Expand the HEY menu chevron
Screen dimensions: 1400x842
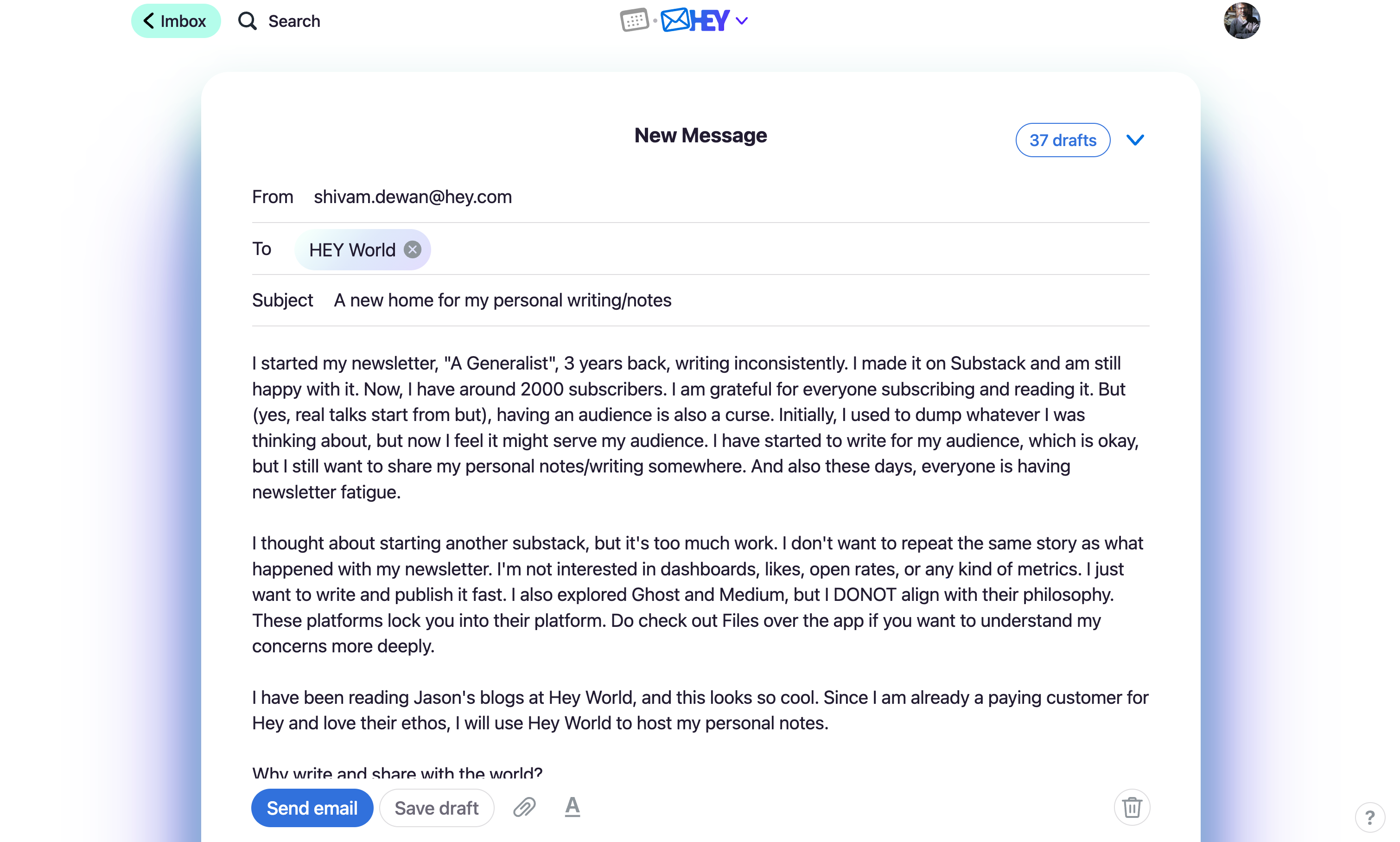pos(741,22)
